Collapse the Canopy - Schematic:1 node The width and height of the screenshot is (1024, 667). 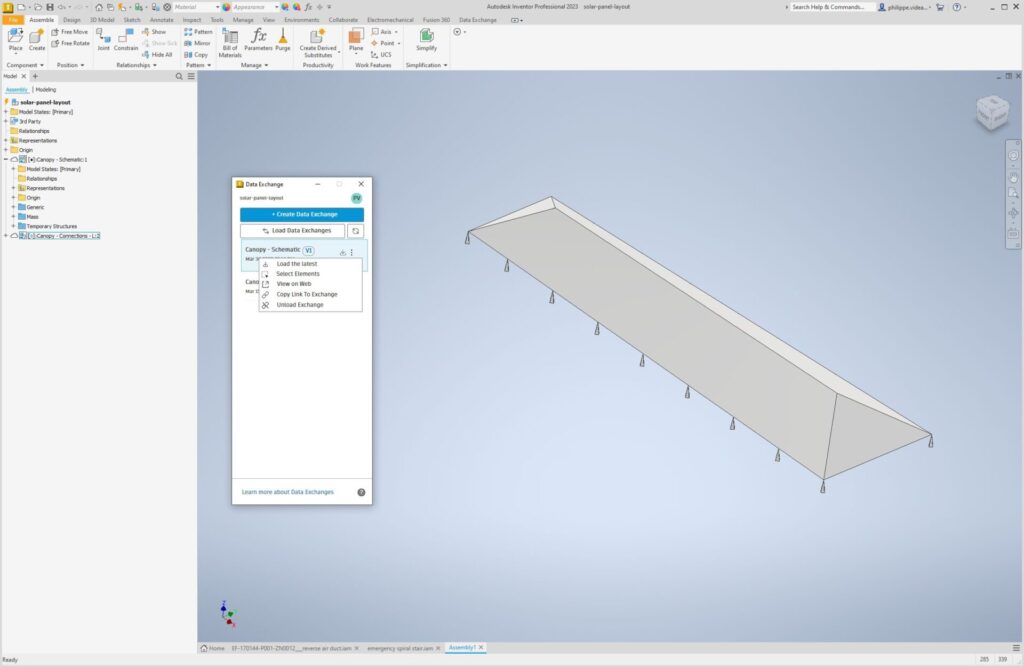coord(6,159)
